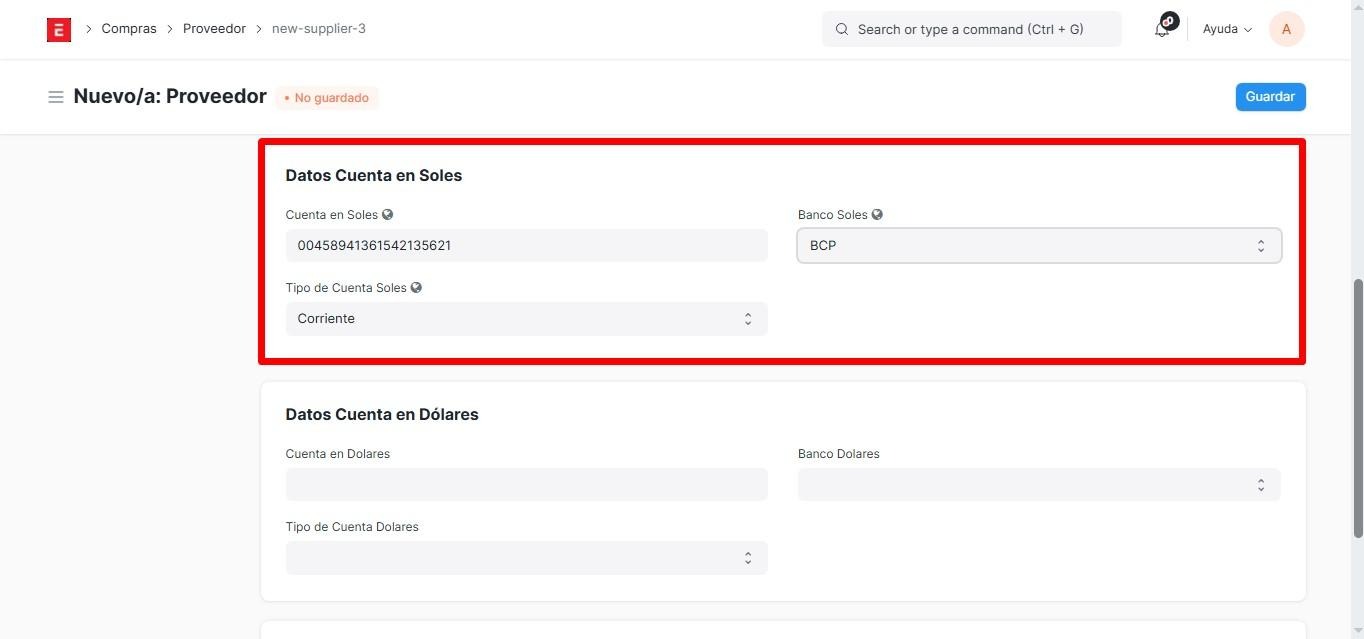The height and width of the screenshot is (639, 1364).
Task: Click the search magnifier icon
Action: (842, 30)
